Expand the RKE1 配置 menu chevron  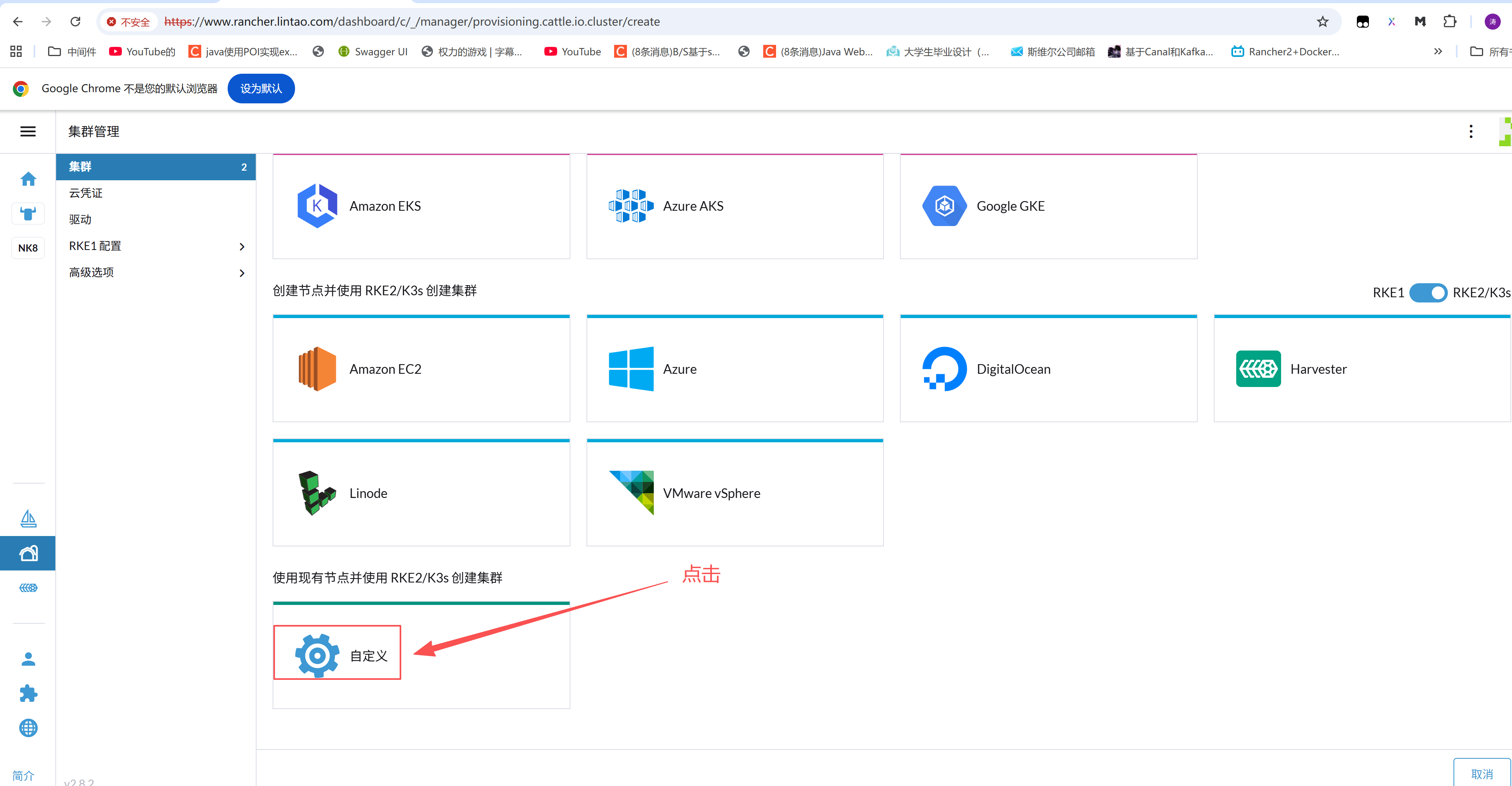(242, 246)
